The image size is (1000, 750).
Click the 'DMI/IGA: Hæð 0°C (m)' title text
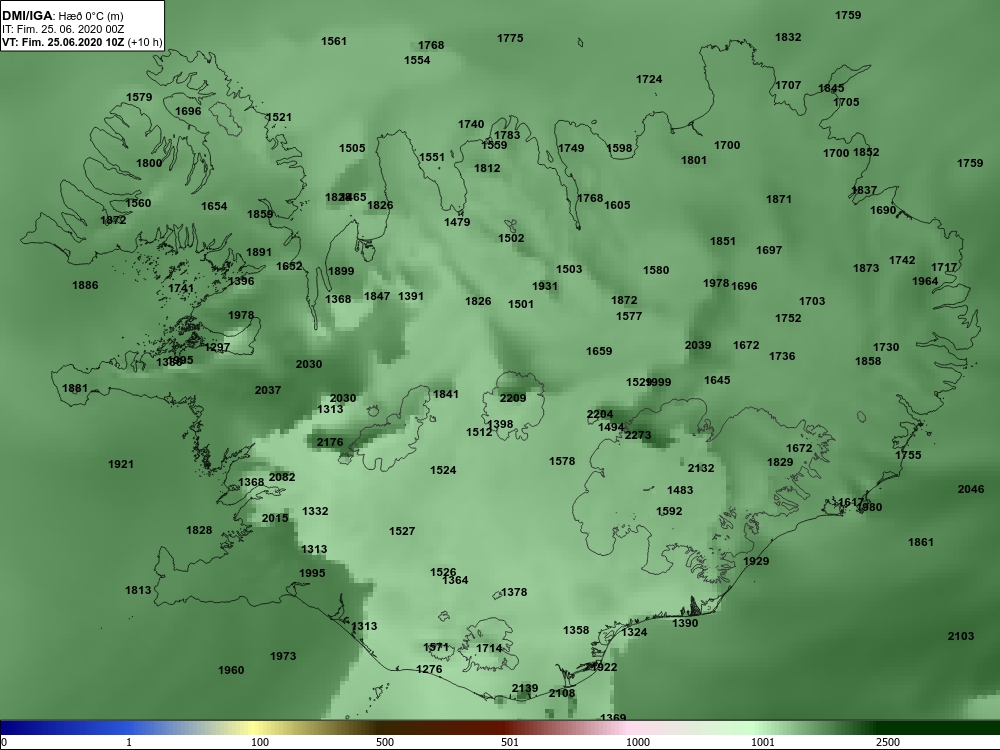tap(62, 15)
